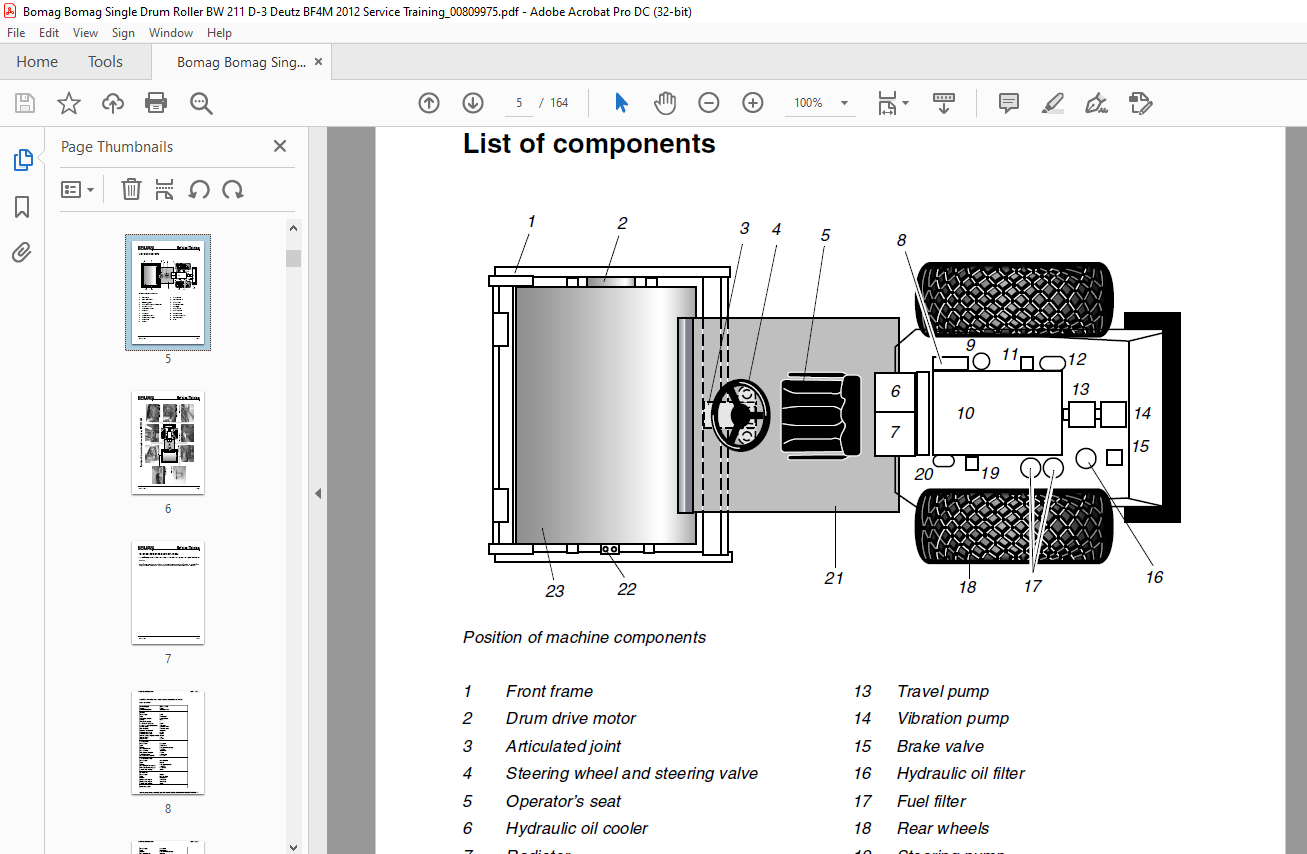Close the Page Thumbnails panel
Image resolution: width=1307 pixels, height=854 pixels.
(x=280, y=146)
